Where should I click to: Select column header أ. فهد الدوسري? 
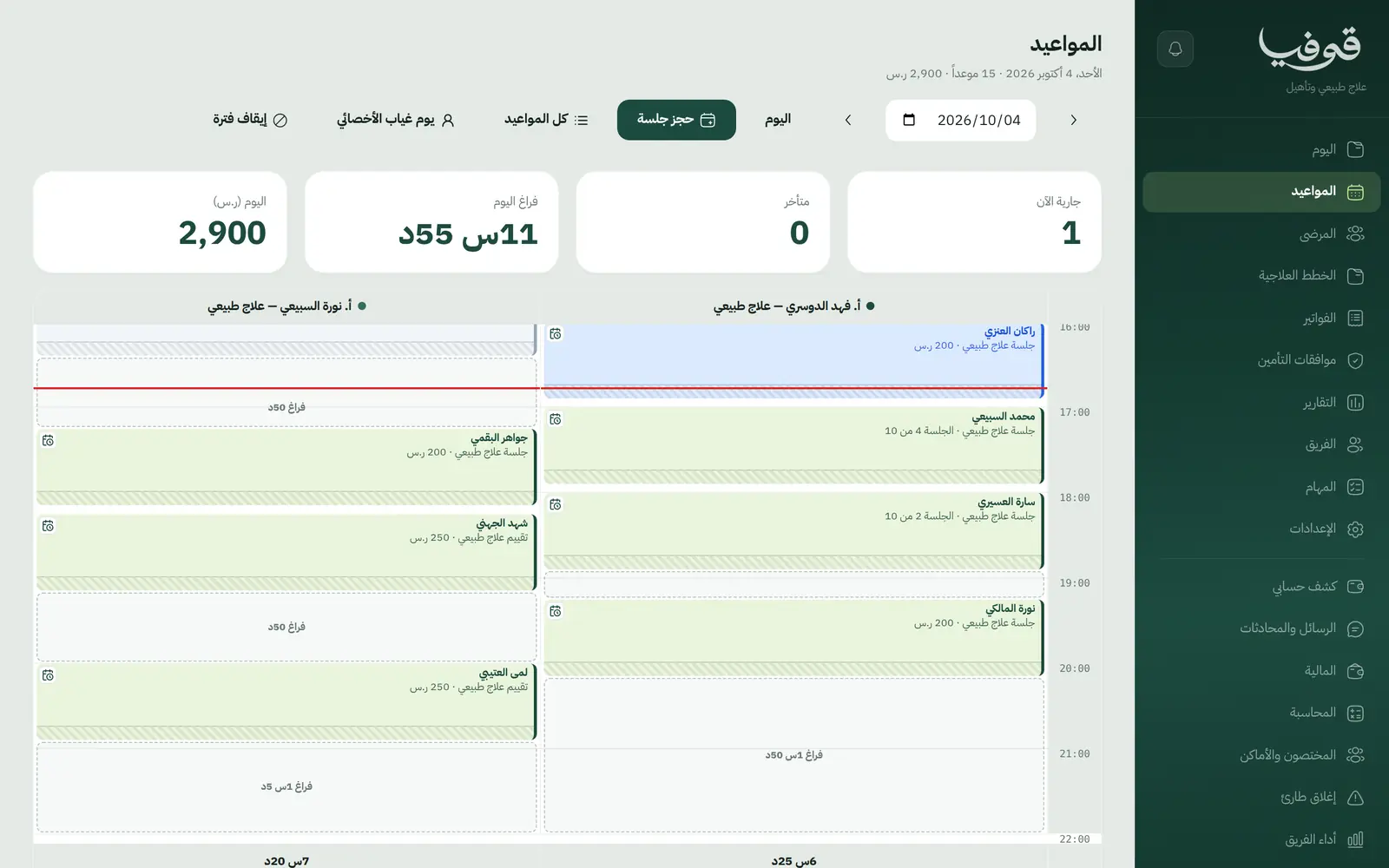click(793, 306)
